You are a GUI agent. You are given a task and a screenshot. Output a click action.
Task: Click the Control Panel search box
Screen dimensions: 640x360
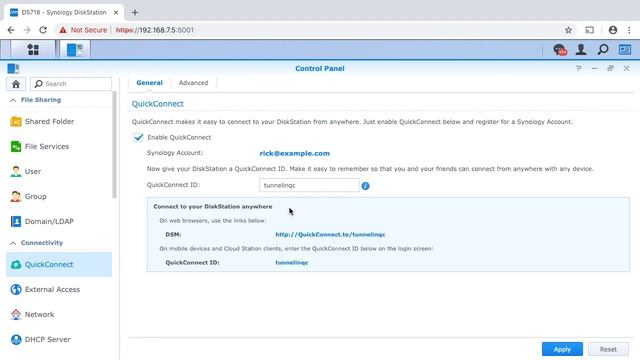tap(71, 84)
